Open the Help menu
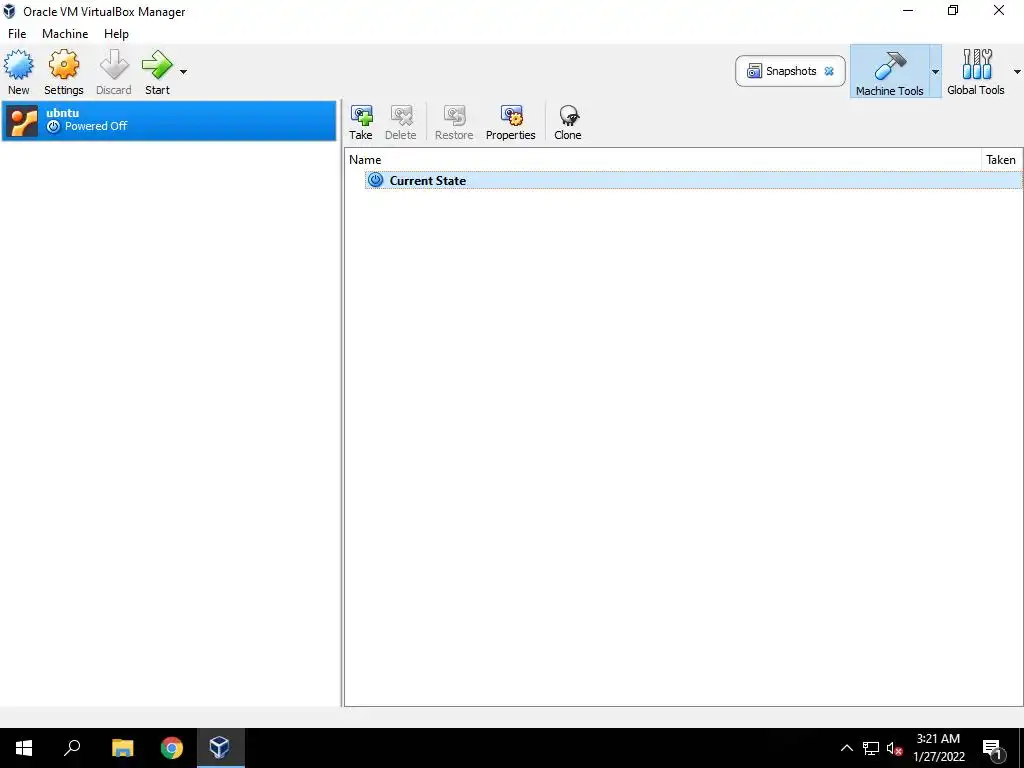Image resolution: width=1024 pixels, height=768 pixels. (x=116, y=34)
